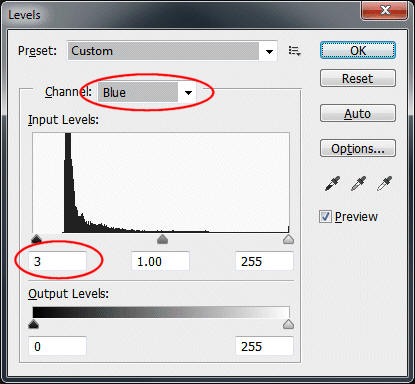The height and width of the screenshot is (384, 415).
Task: Click the input shadow field showing 3
Action: pyautogui.click(x=57, y=261)
